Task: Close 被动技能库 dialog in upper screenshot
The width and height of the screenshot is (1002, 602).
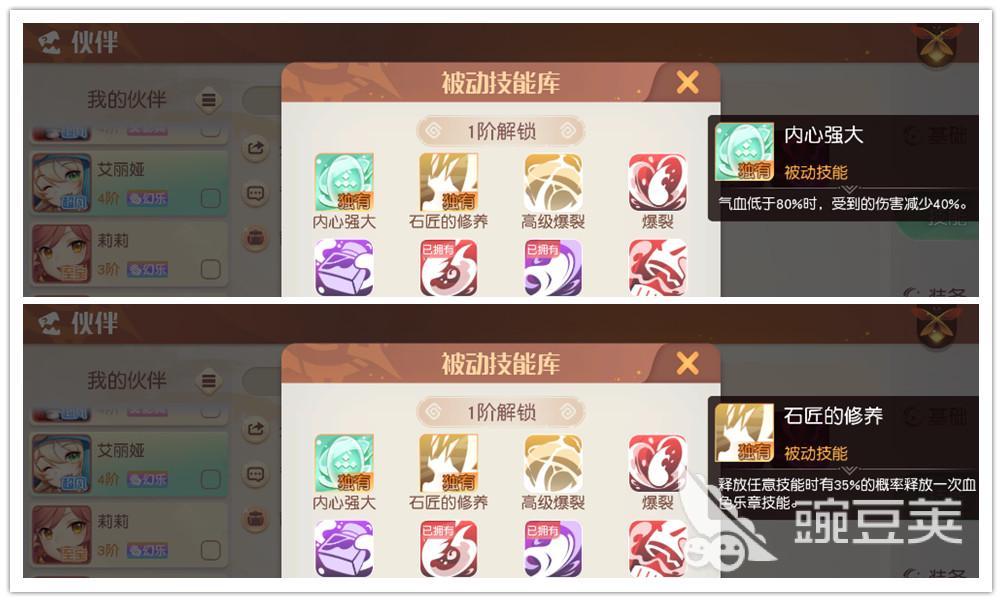Action: tap(688, 82)
